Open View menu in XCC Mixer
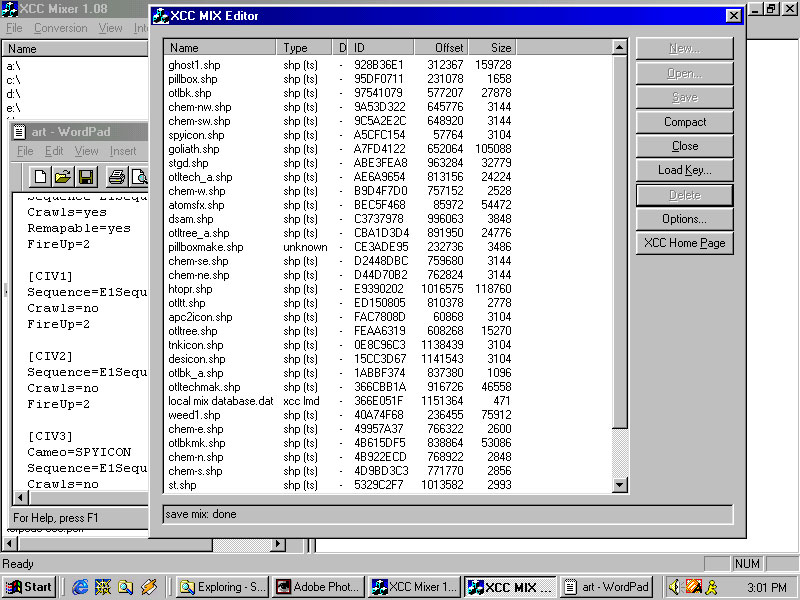 (110, 28)
